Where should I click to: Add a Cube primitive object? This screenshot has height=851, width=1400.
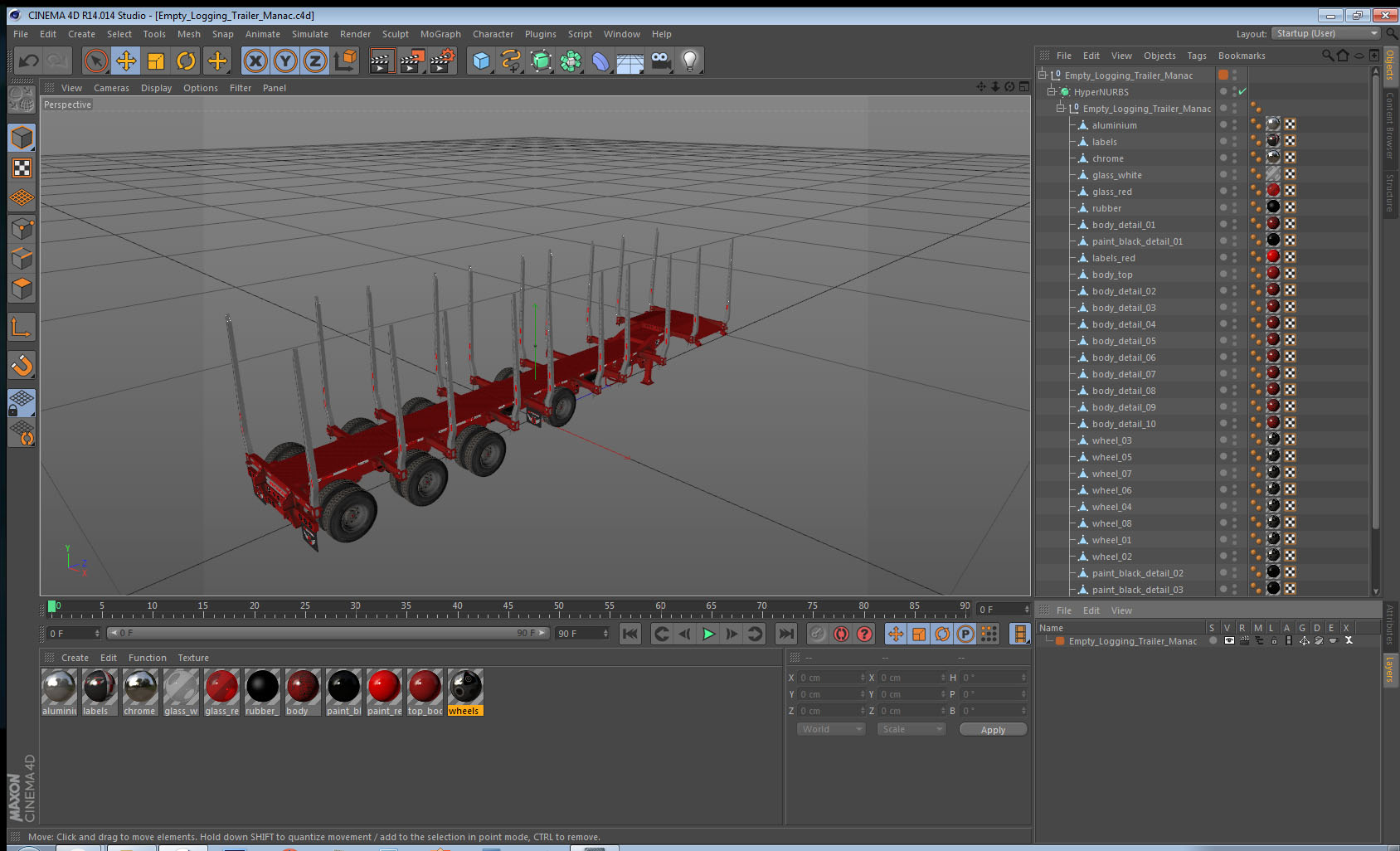click(481, 61)
